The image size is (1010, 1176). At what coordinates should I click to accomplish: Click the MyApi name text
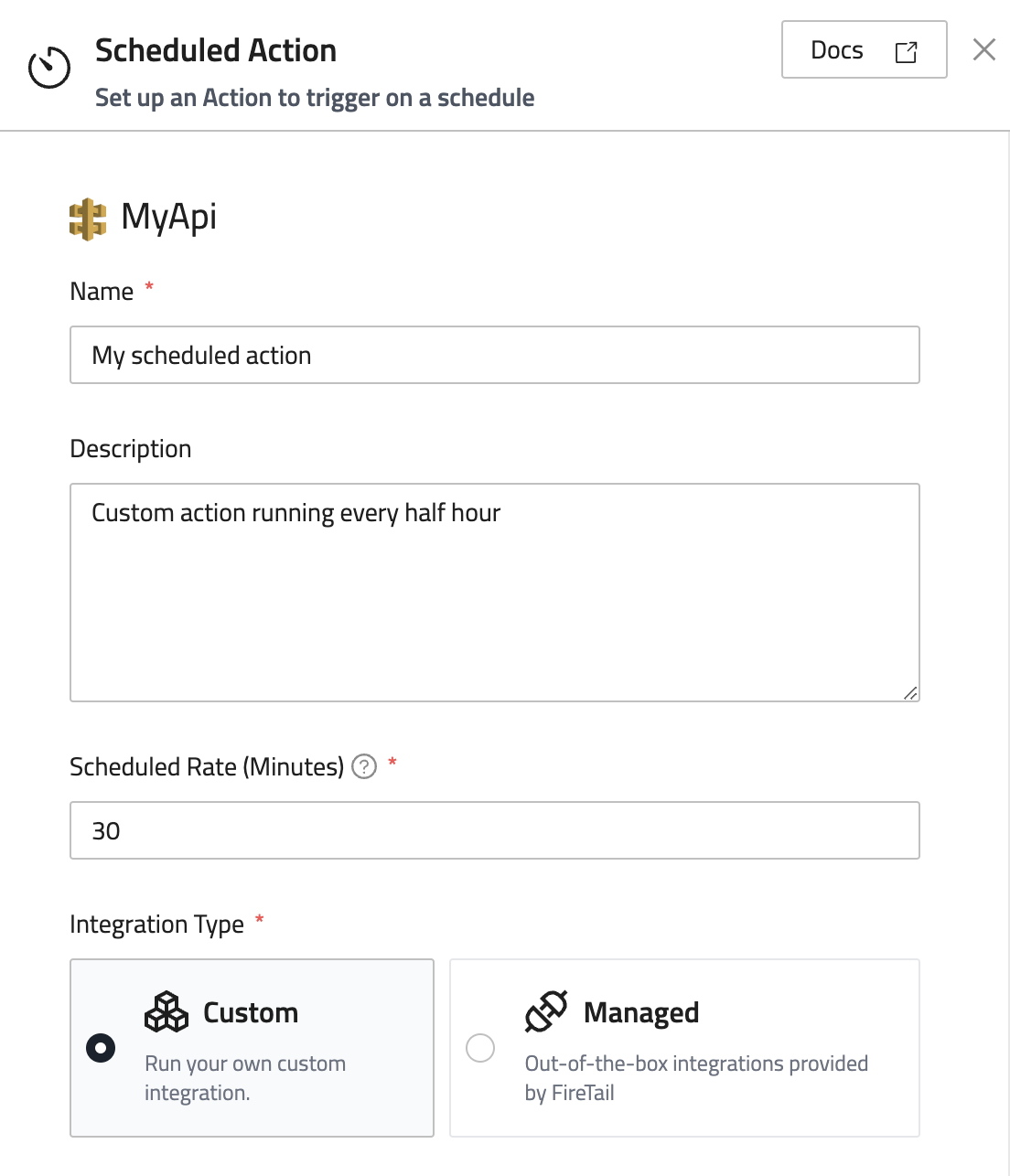(x=169, y=218)
